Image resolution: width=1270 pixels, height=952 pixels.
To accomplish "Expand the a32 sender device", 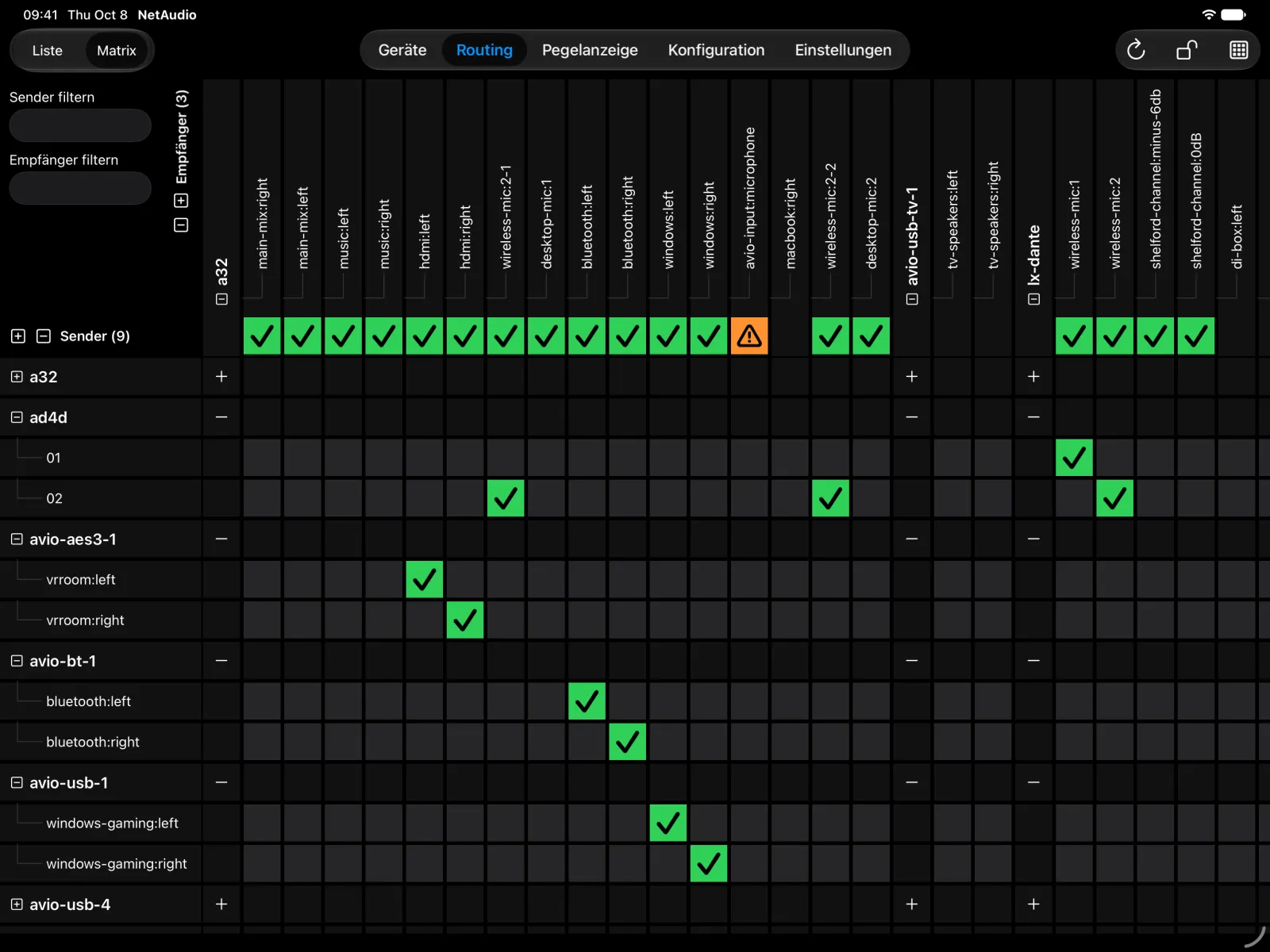I will [17, 377].
